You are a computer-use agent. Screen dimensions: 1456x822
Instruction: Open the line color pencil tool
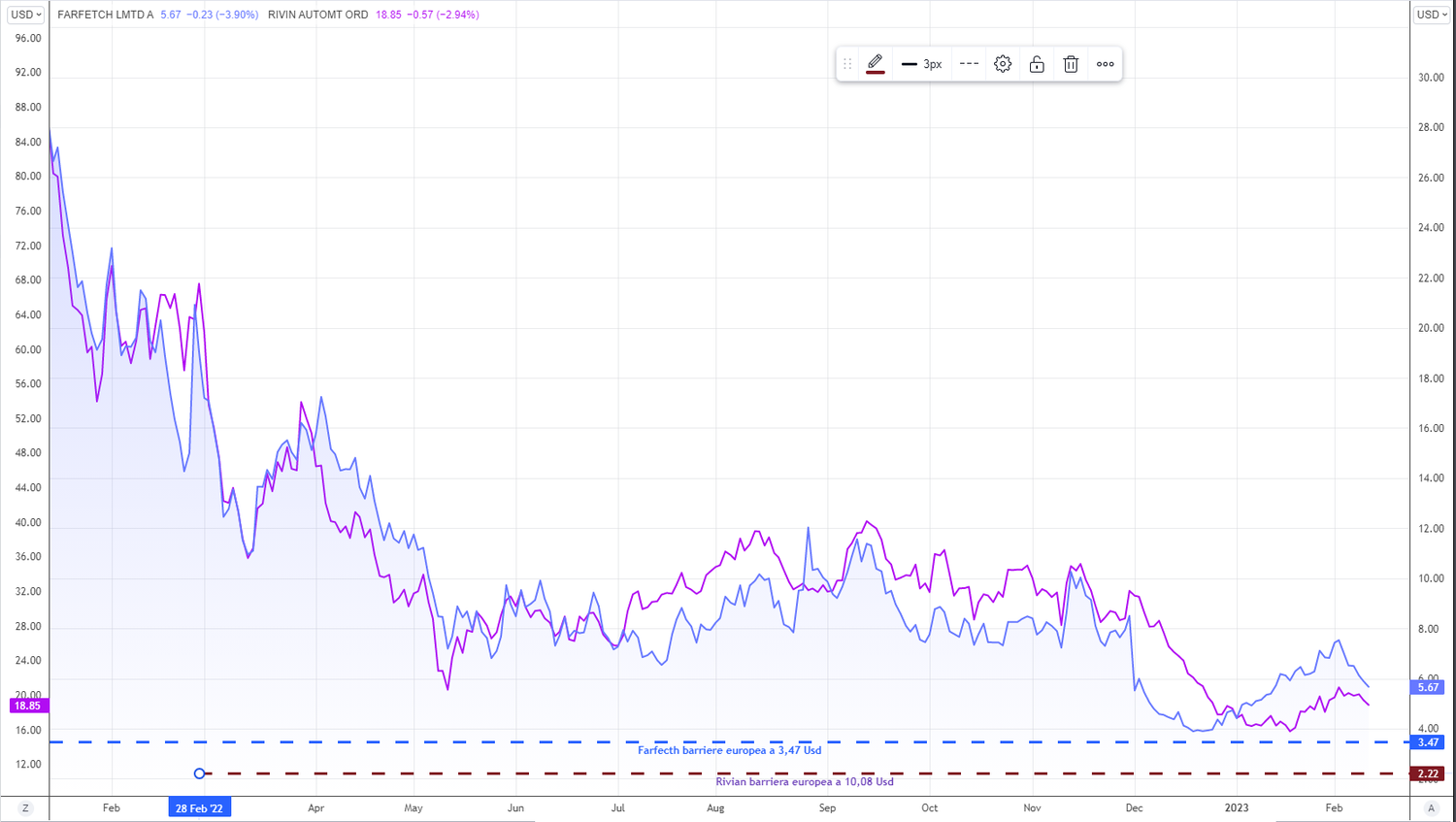(875, 64)
